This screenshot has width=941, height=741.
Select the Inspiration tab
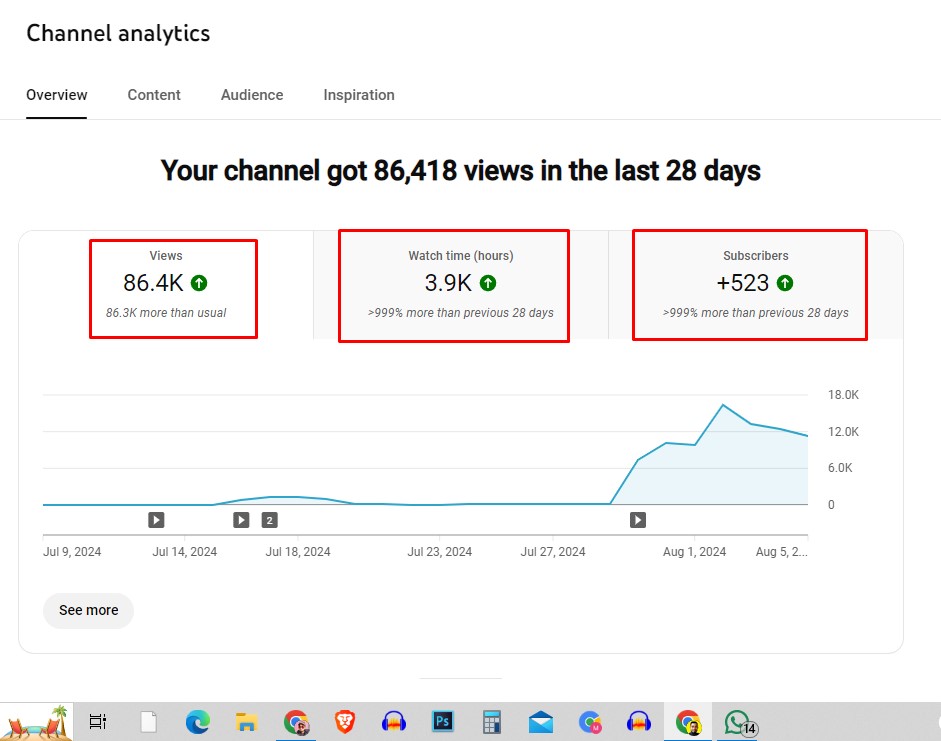tap(359, 95)
